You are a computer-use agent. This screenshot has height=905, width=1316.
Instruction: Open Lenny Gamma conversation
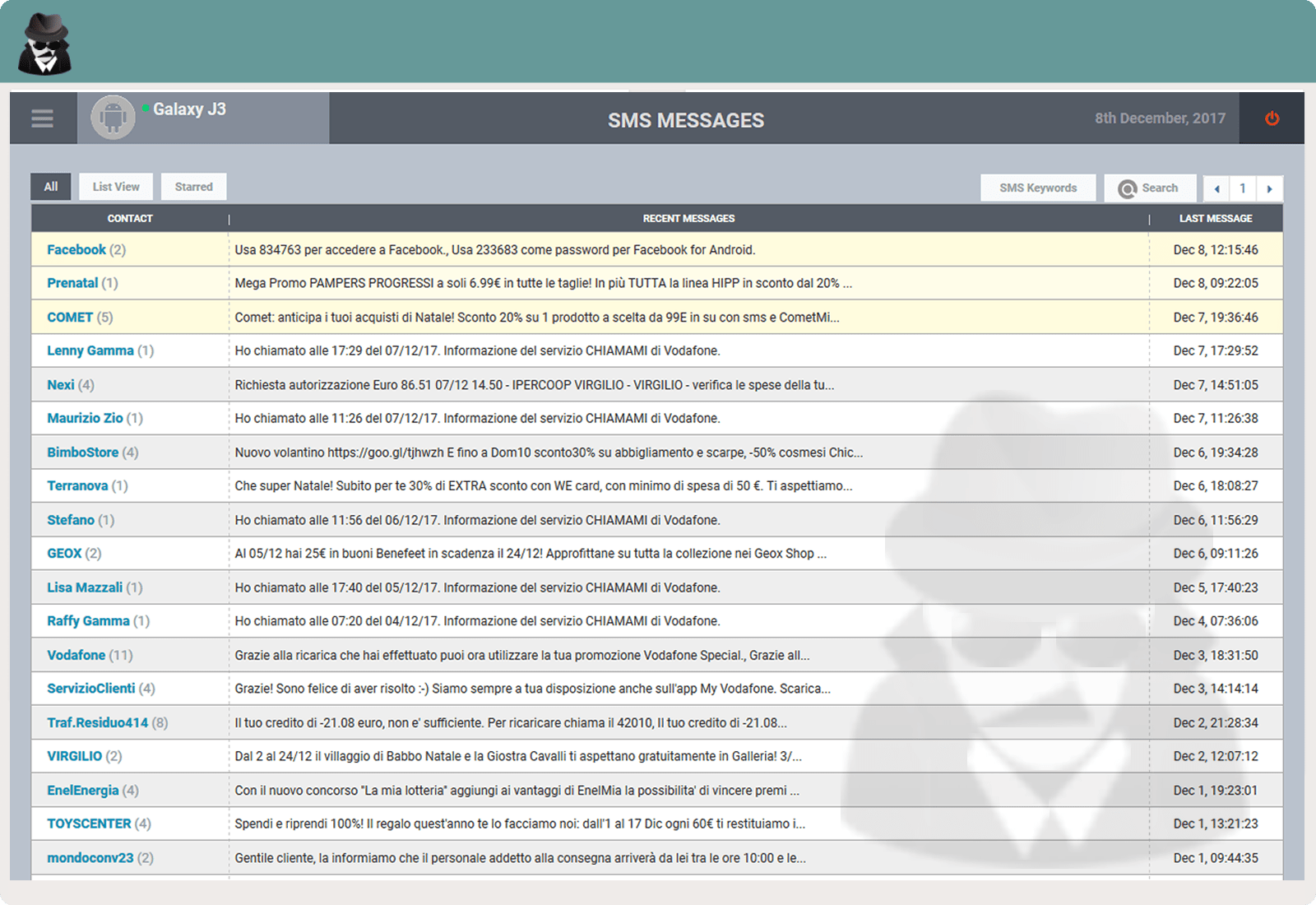click(90, 350)
